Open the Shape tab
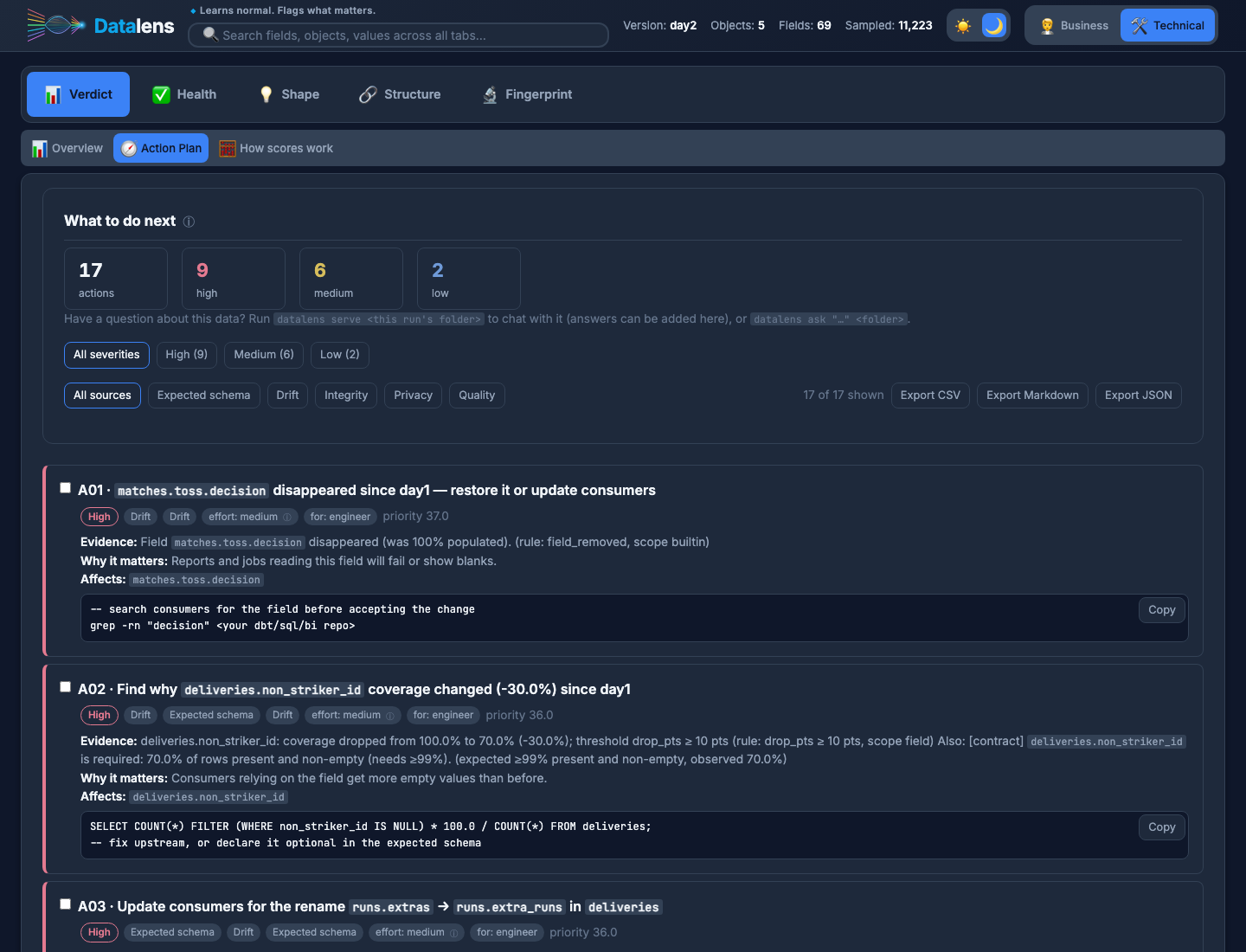This screenshot has width=1246, height=952. coord(289,94)
